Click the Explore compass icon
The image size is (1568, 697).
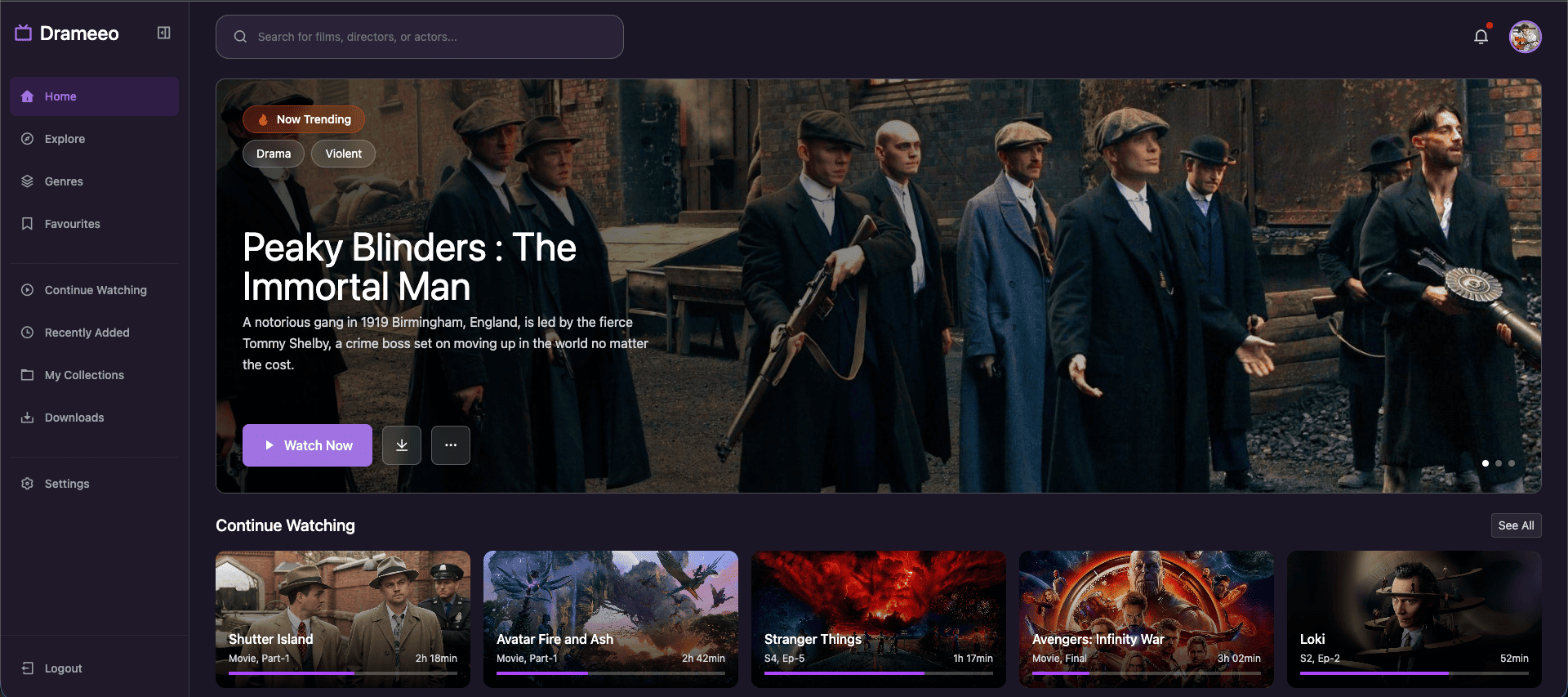pos(27,139)
